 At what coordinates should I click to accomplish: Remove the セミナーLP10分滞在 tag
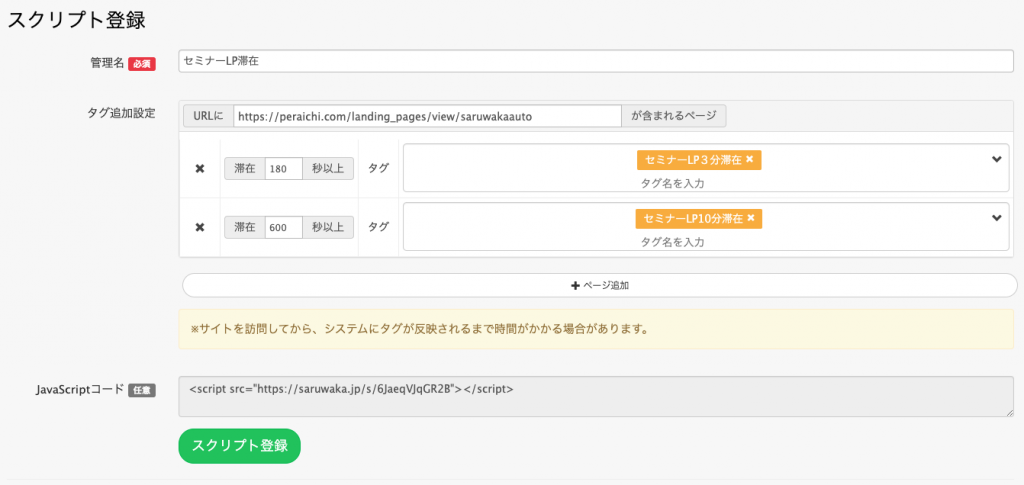pos(750,218)
